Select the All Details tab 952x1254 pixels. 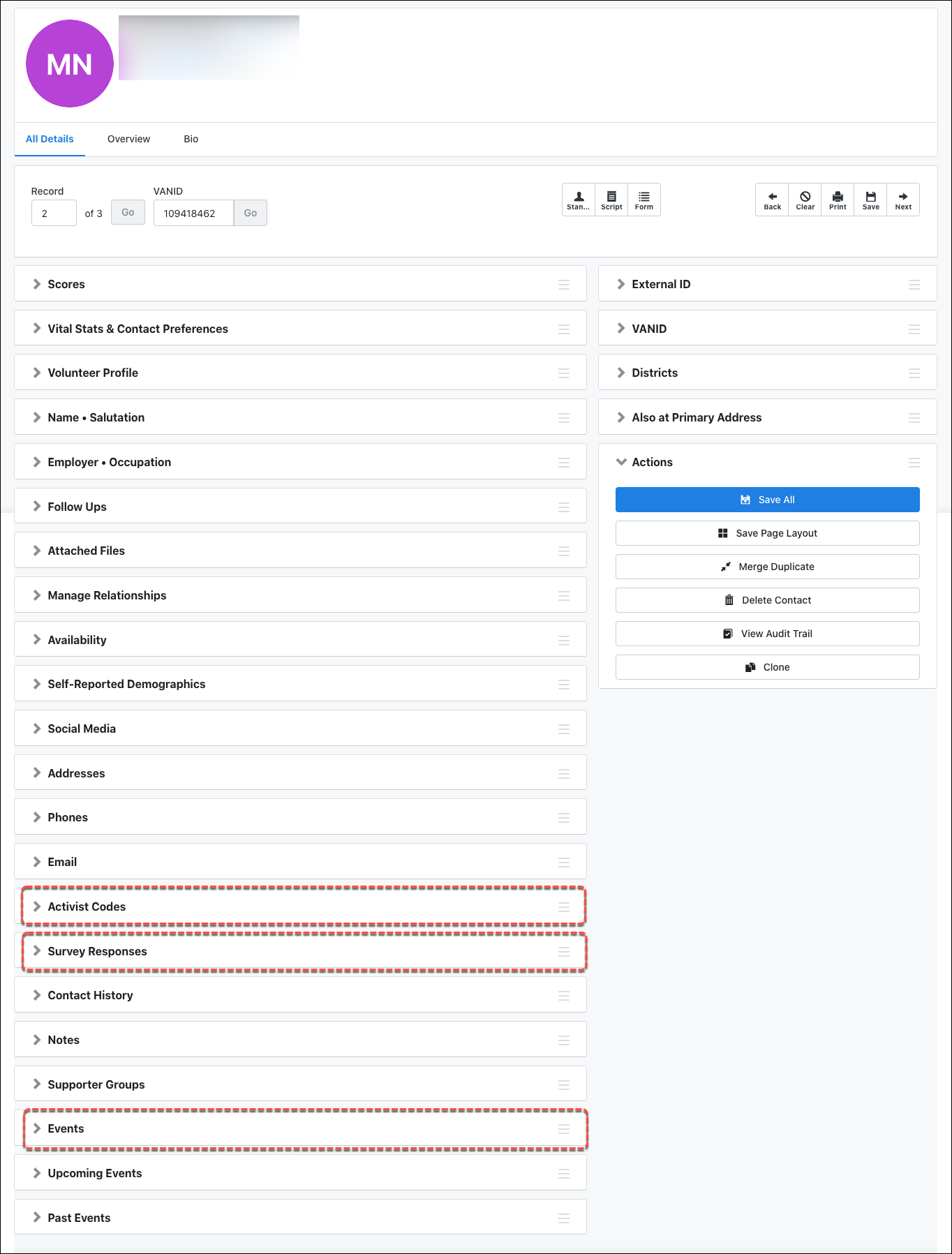point(50,139)
